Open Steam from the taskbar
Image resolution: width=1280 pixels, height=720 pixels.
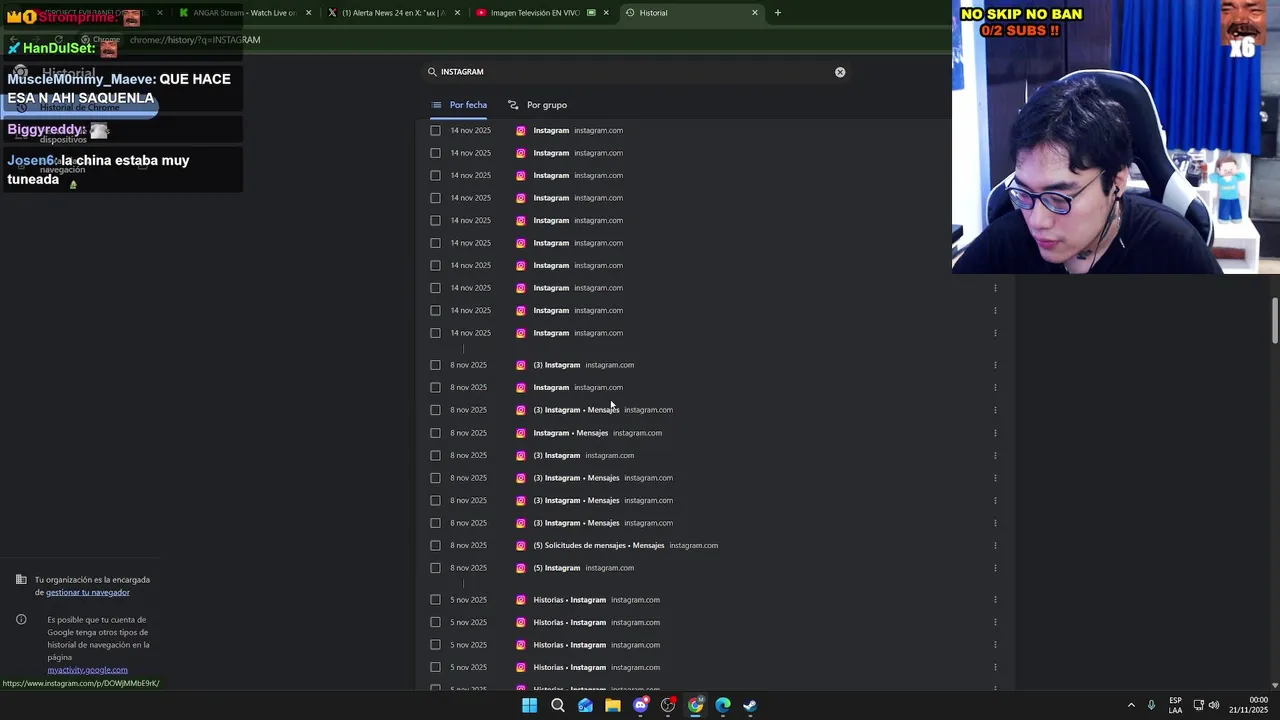[x=750, y=705]
